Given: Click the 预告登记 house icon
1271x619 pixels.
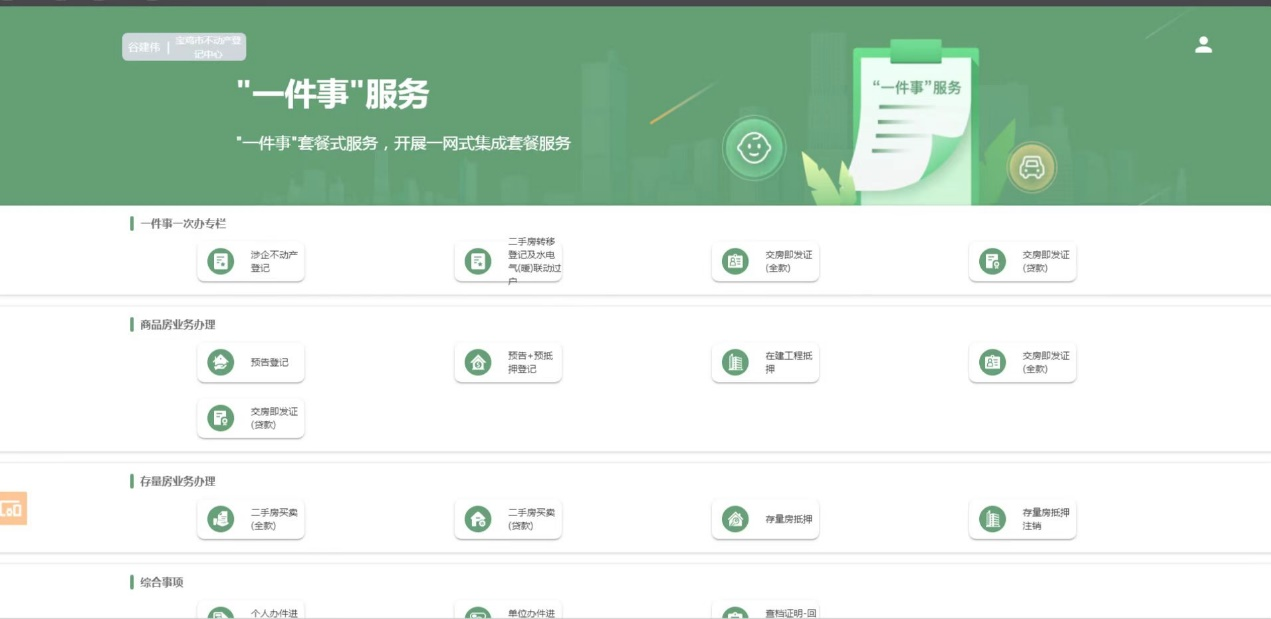Looking at the screenshot, I should tap(220, 363).
